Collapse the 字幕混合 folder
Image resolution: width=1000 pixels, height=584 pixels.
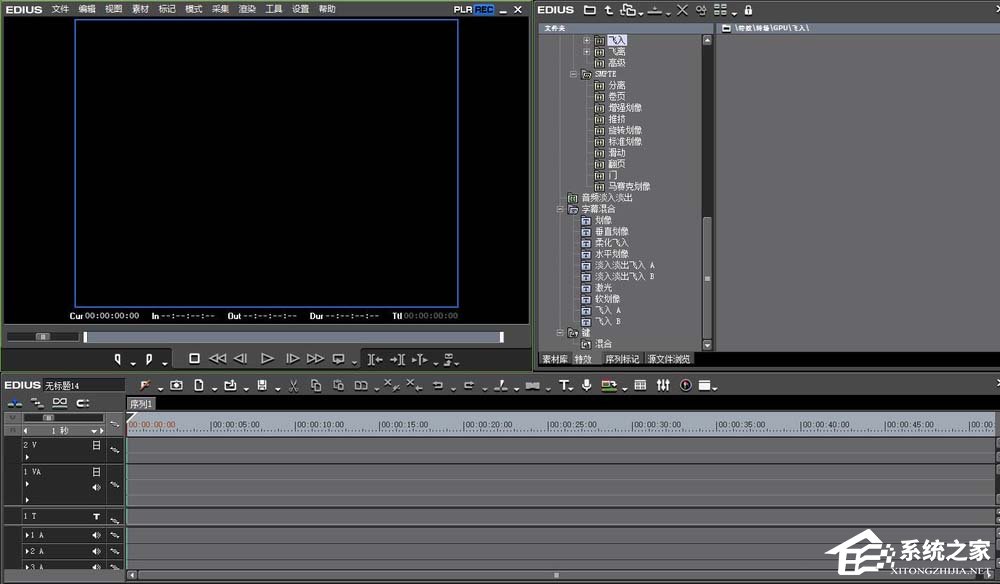pos(561,209)
